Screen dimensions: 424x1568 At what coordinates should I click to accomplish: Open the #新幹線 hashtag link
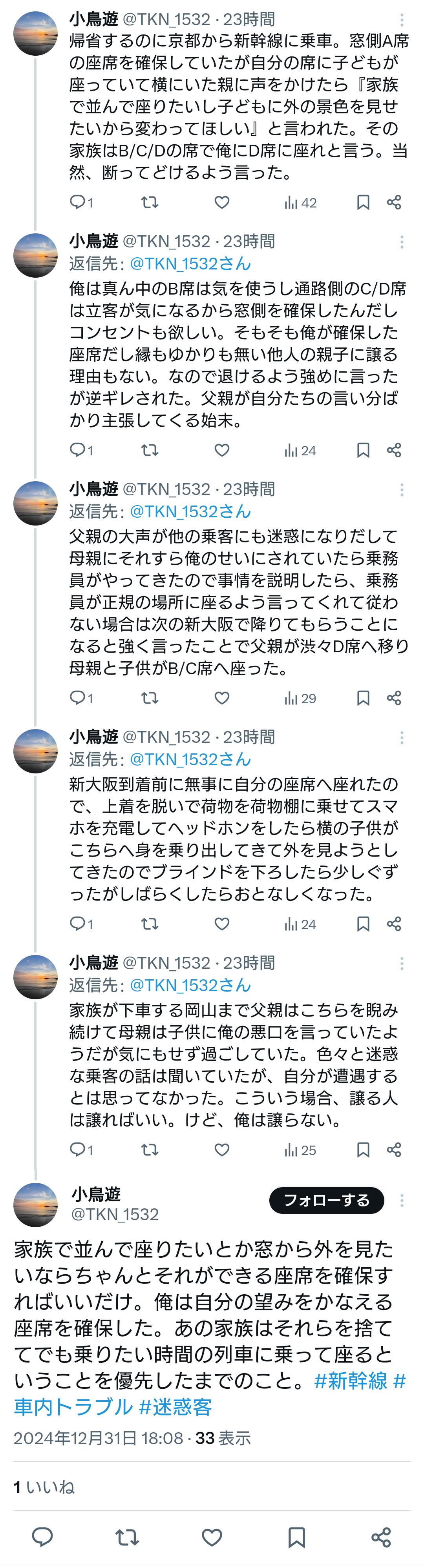(x=351, y=1381)
